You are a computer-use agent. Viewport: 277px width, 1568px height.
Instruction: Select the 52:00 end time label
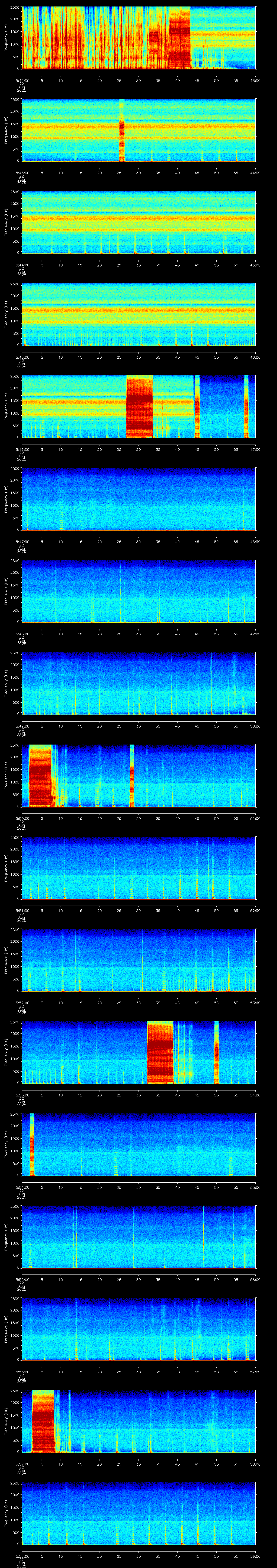click(255, 910)
